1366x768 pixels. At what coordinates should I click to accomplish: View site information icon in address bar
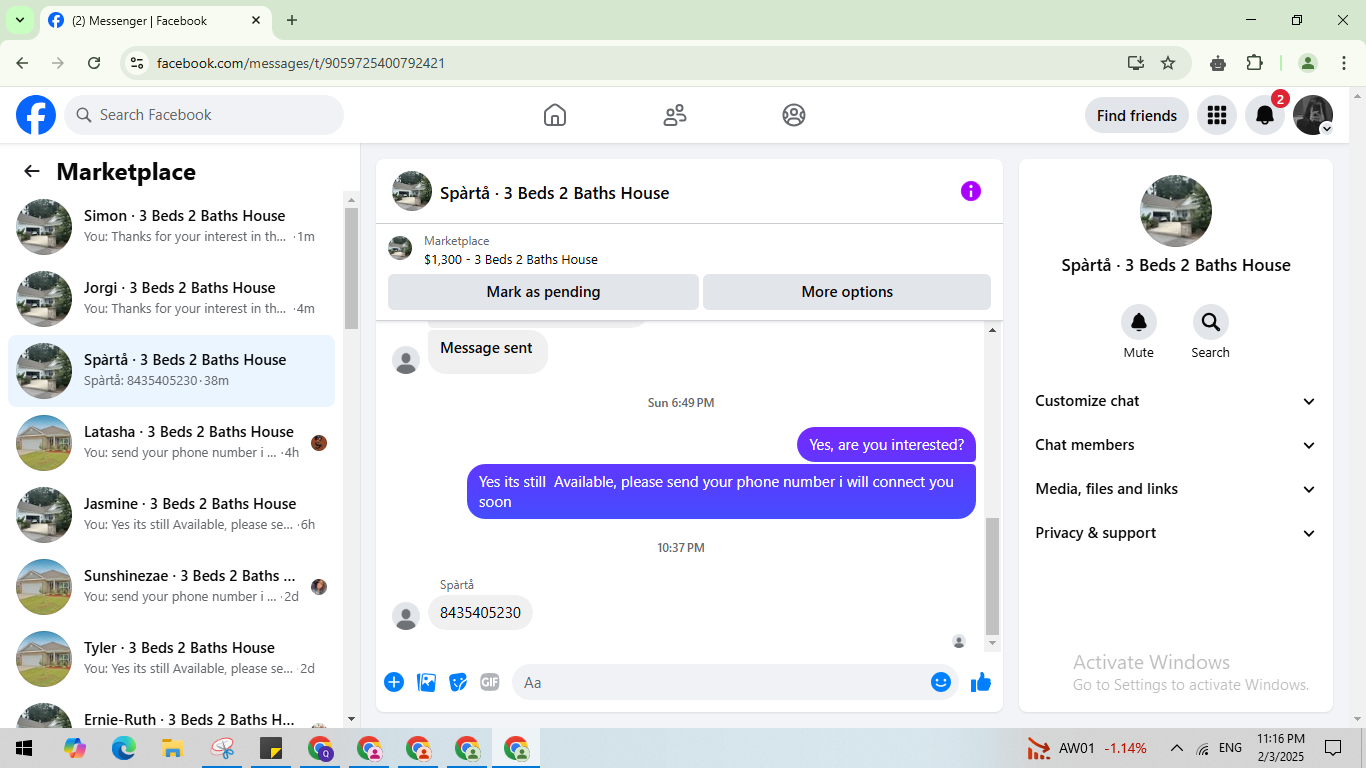[138, 63]
